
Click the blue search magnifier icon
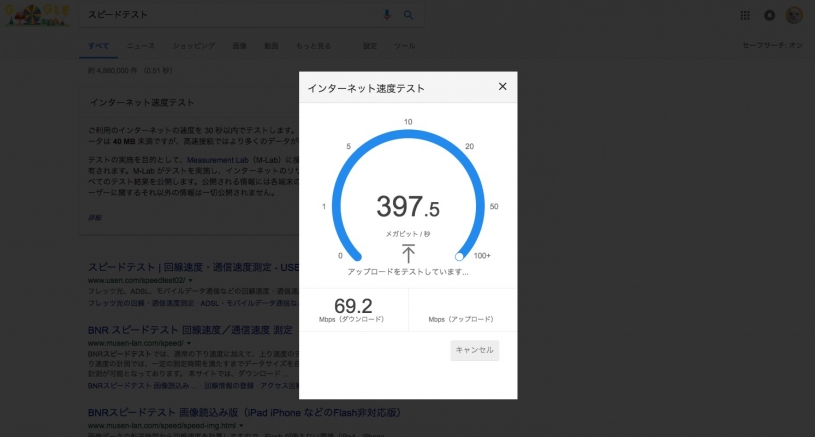click(x=409, y=15)
